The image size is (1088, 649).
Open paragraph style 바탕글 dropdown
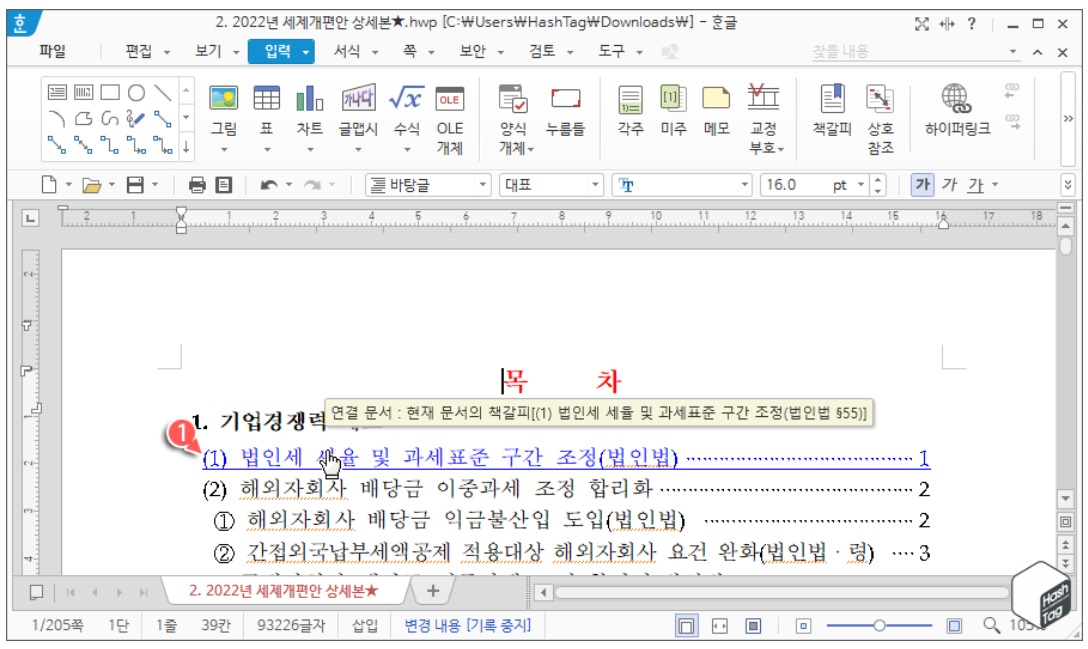482,185
